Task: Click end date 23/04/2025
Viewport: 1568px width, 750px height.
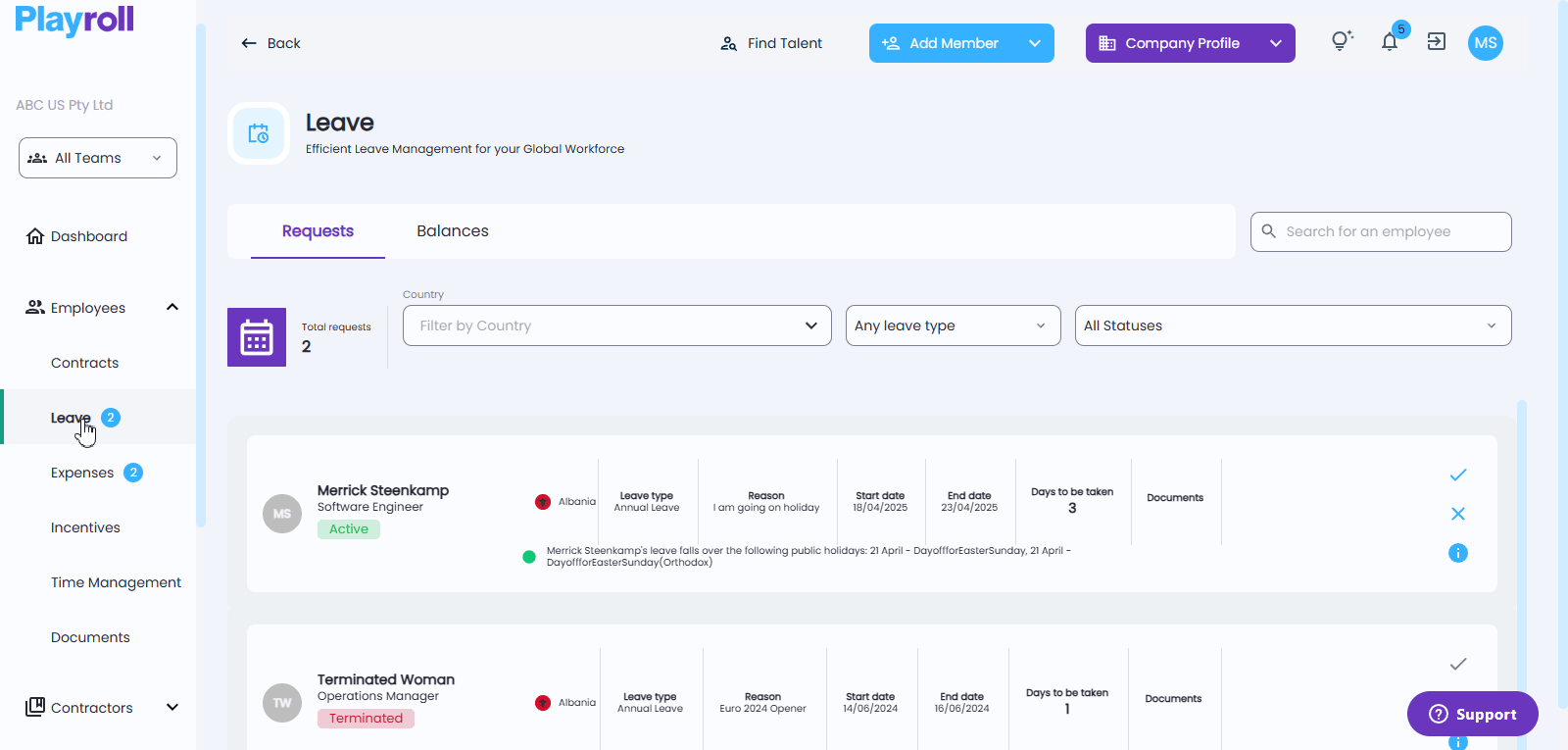Action: [x=969, y=508]
